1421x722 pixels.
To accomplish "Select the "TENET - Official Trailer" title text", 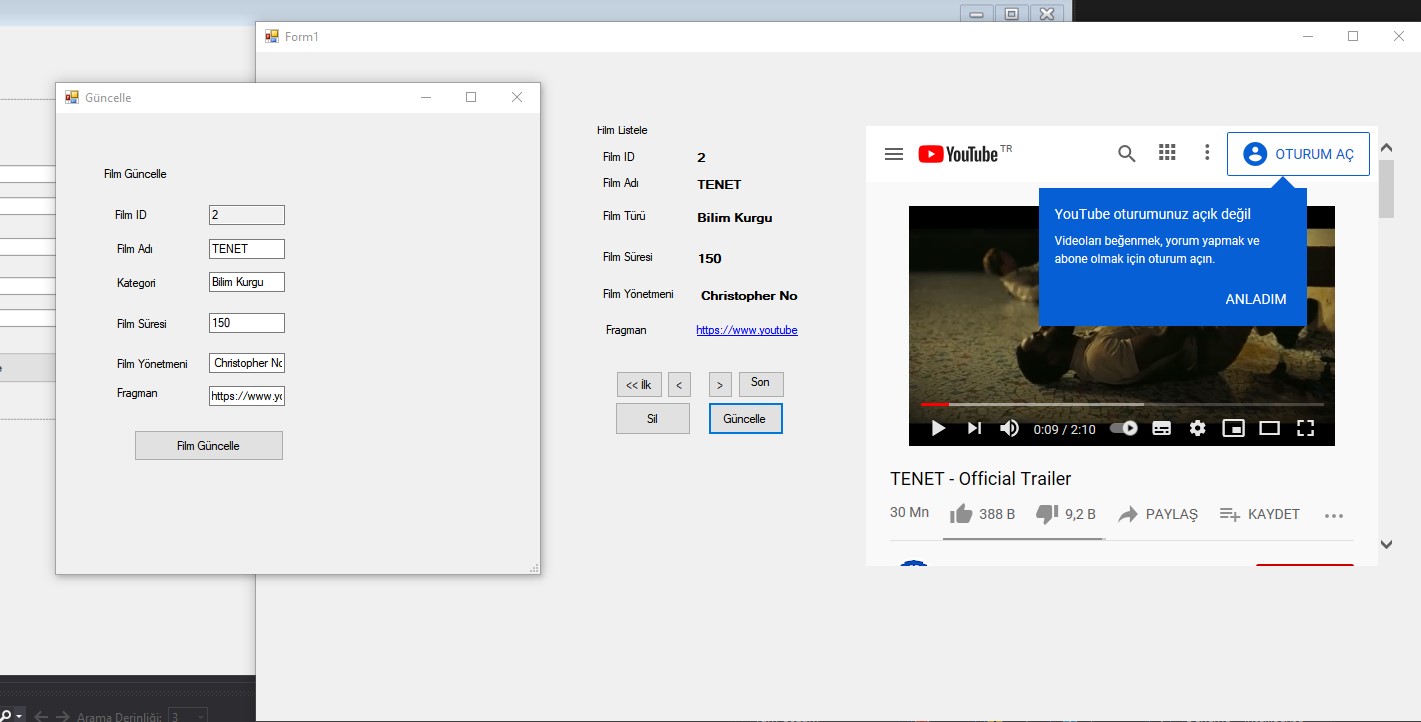I will [x=980, y=479].
